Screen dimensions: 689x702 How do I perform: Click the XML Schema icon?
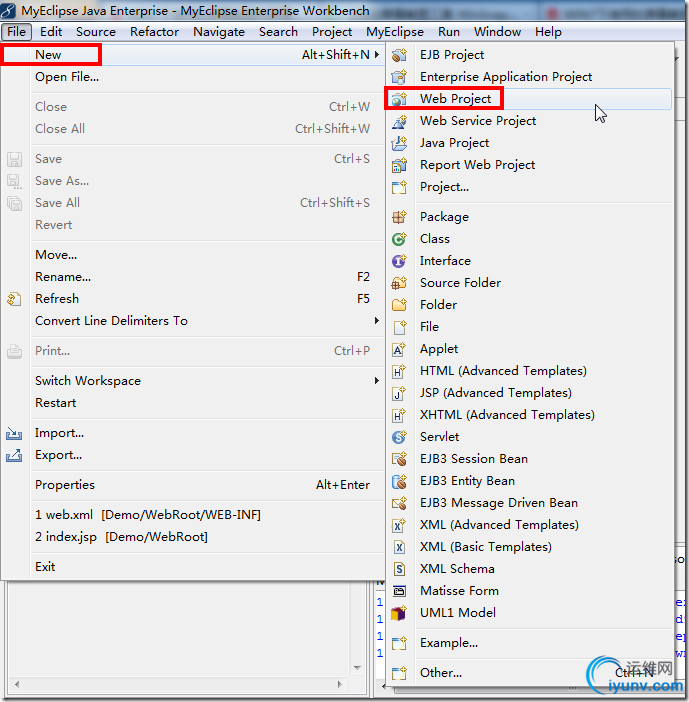click(399, 569)
